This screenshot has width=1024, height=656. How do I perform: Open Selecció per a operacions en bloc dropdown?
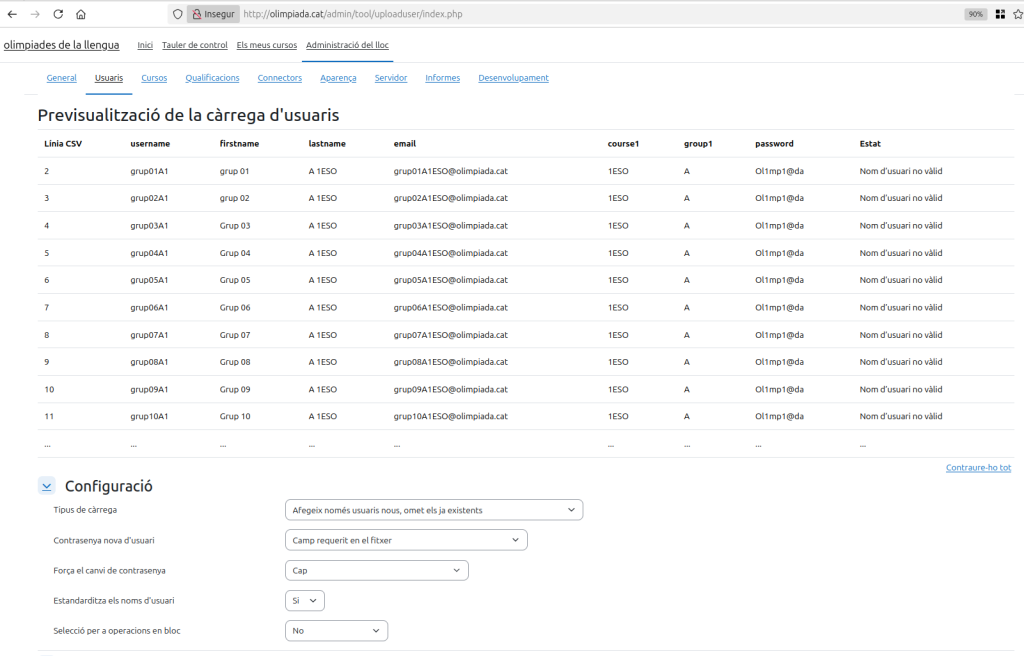point(336,630)
